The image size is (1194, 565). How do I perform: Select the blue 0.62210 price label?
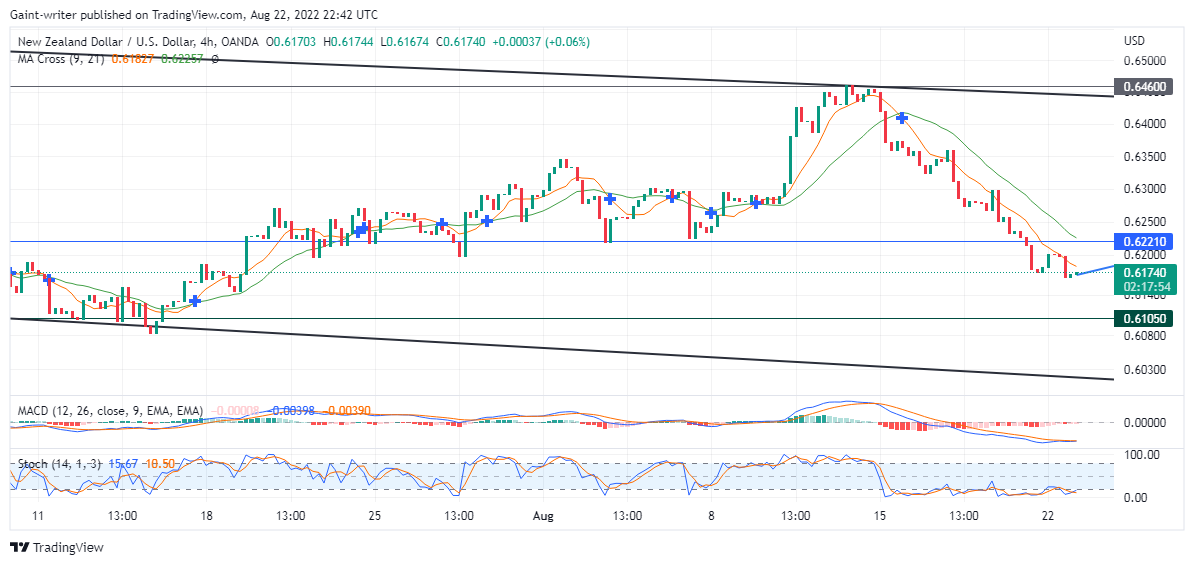(1143, 241)
